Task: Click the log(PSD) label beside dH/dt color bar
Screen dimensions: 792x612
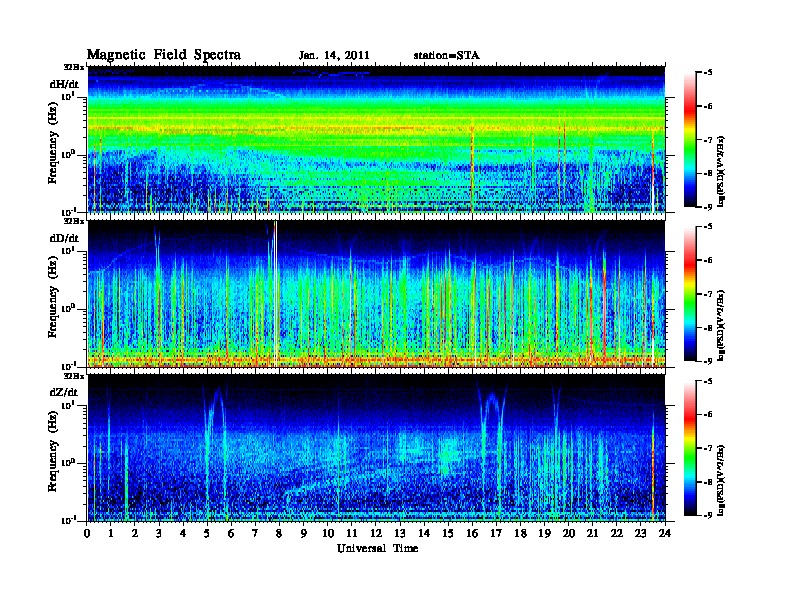Action: coord(722,171)
